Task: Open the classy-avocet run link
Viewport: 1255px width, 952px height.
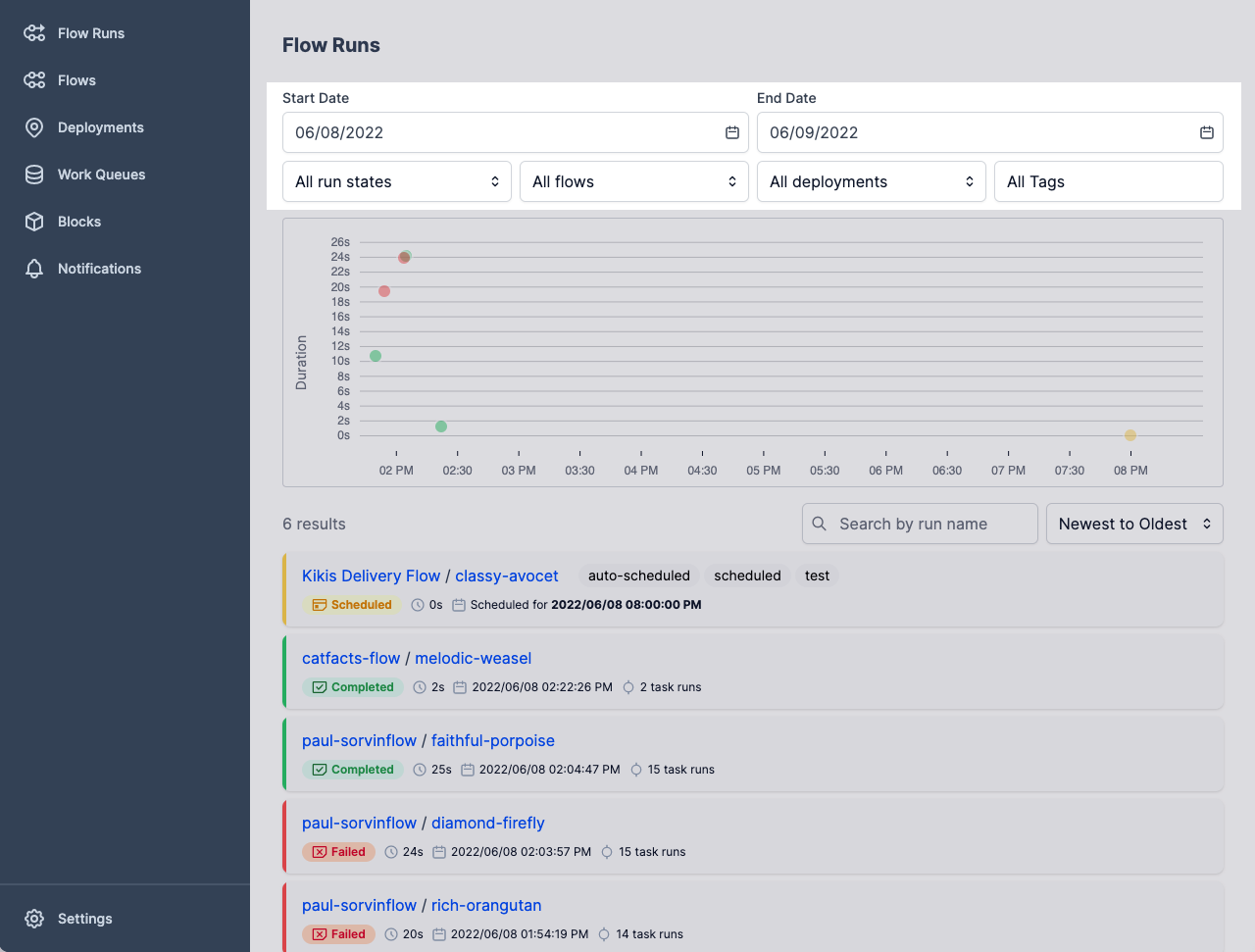Action: pyautogui.click(x=507, y=576)
